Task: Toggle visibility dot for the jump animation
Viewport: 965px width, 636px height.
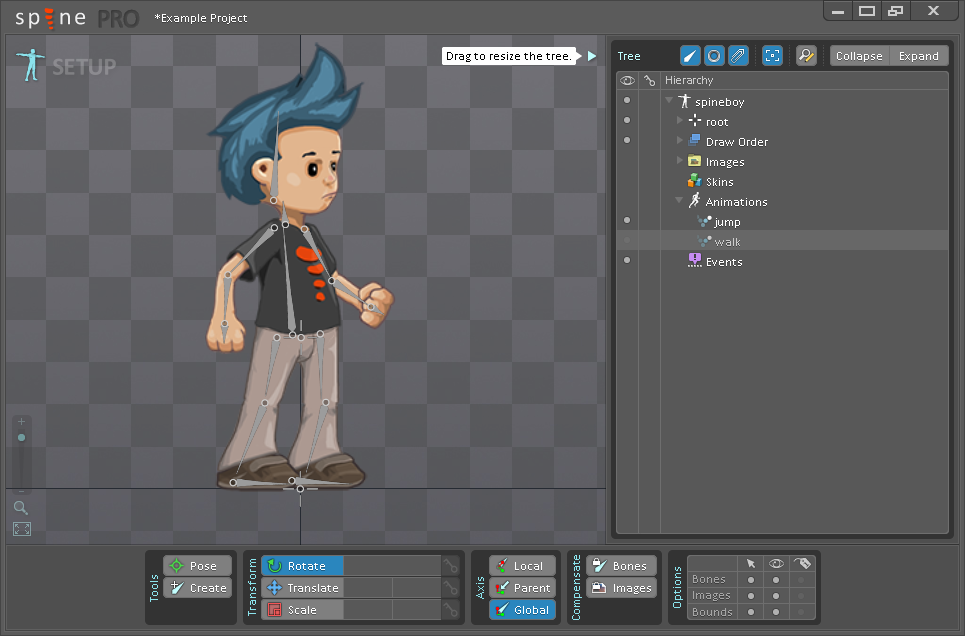Action: (627, 220)
